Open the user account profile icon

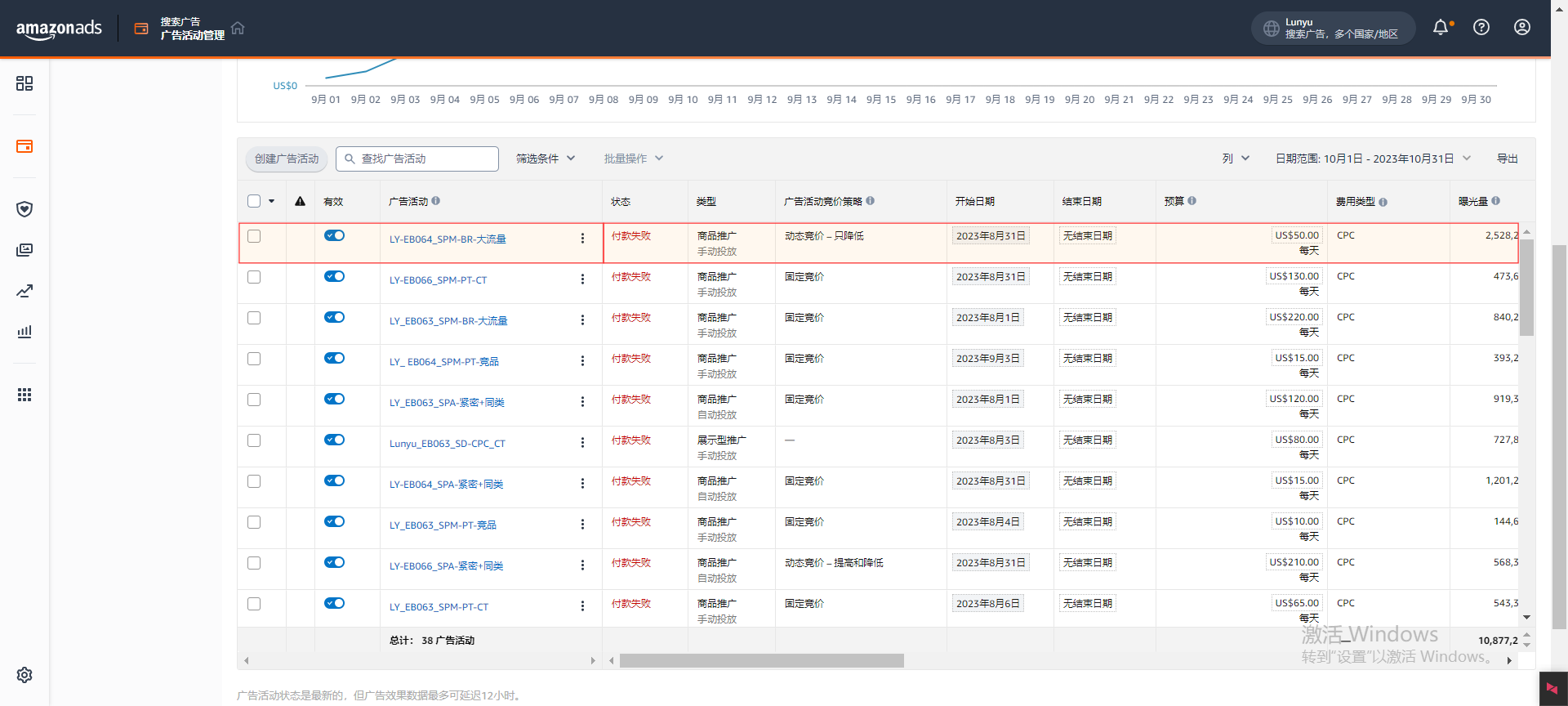[1522, 28]
